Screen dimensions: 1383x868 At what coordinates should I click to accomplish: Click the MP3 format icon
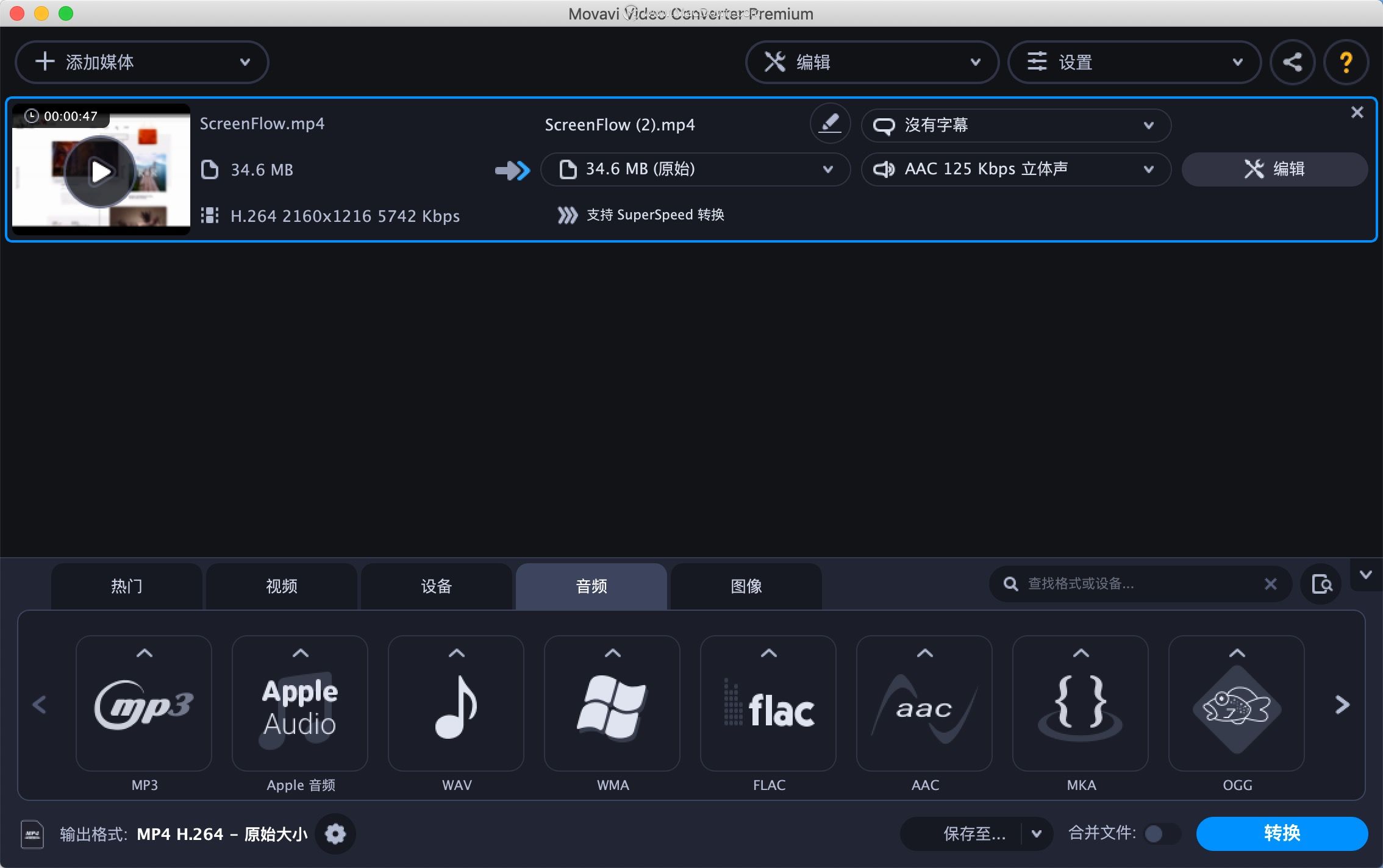coord(144,704)
